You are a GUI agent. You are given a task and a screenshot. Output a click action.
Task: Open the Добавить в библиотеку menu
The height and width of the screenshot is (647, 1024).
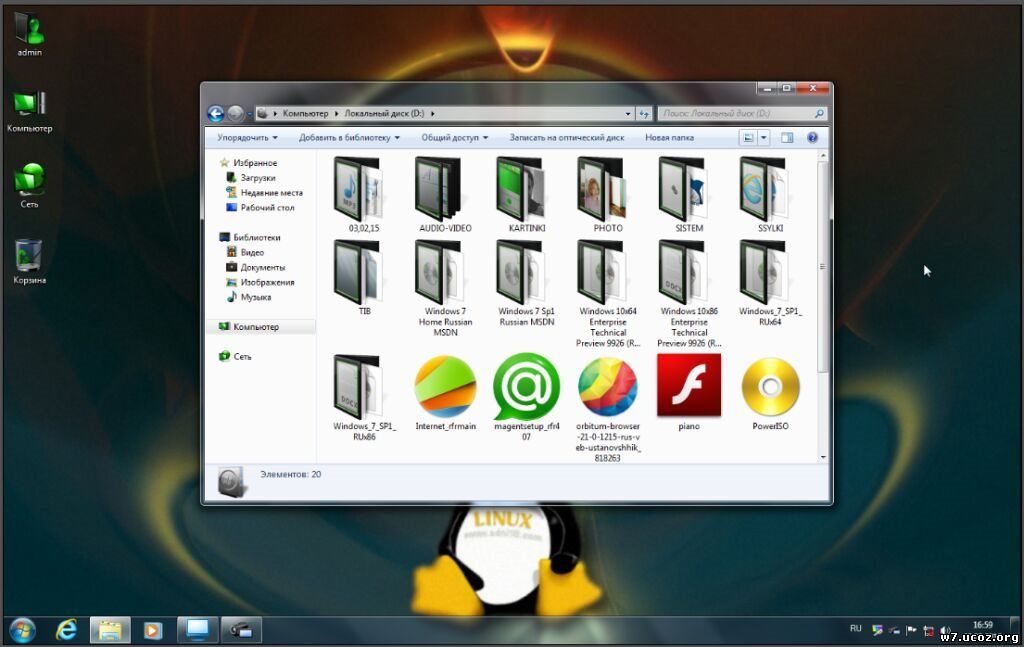[347, 137]
